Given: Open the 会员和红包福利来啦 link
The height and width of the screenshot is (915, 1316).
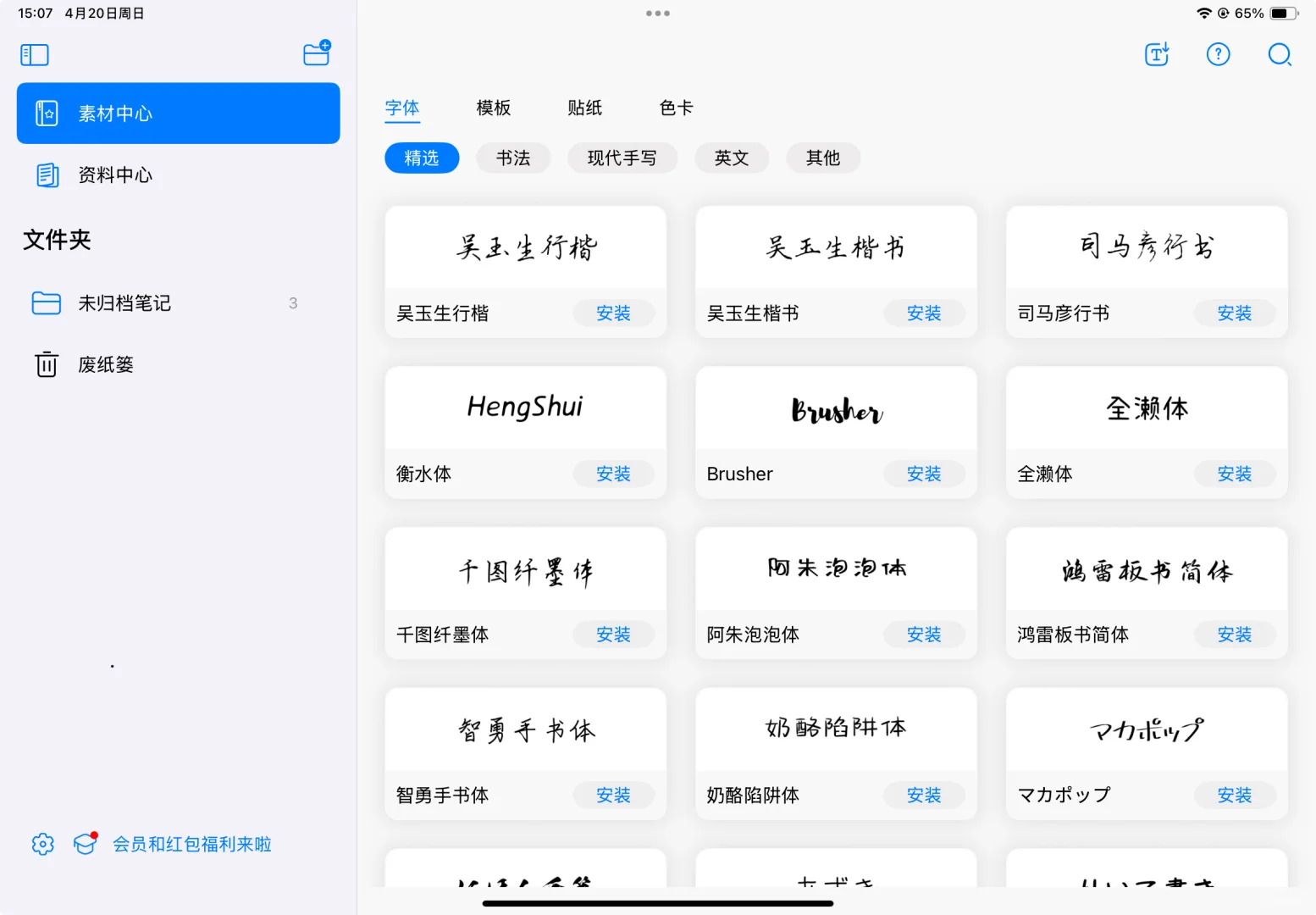Looking at the screenshot, I should click(192, 844).
